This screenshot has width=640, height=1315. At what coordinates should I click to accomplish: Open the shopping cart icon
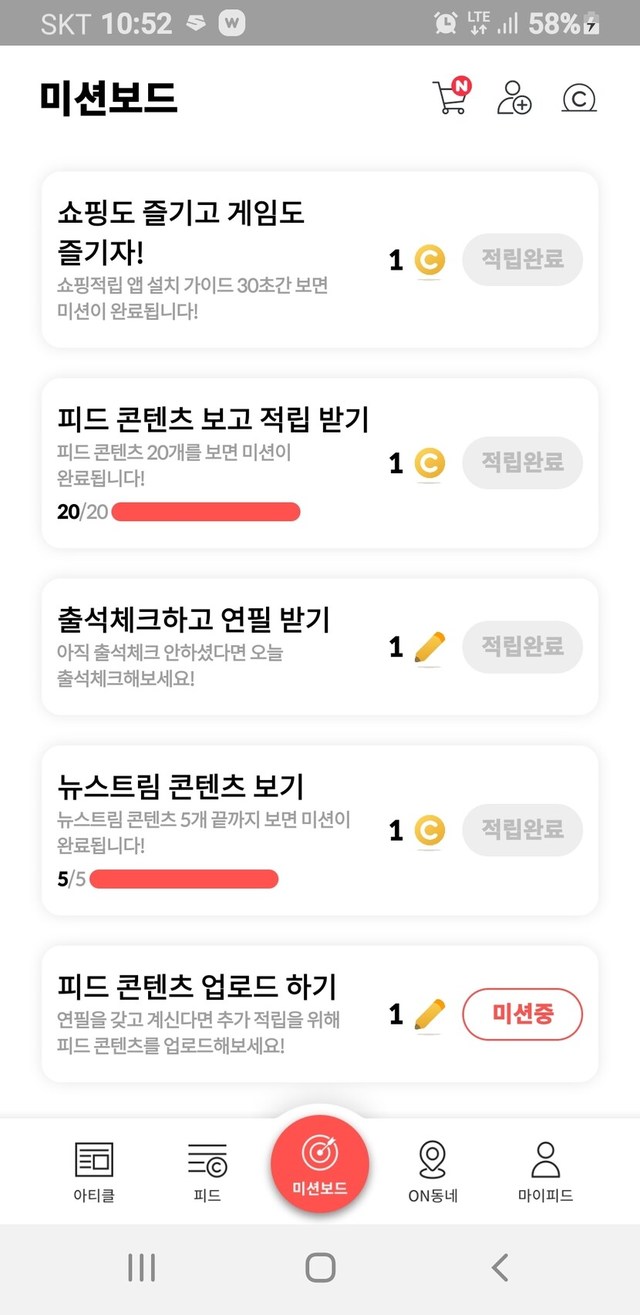450,97
